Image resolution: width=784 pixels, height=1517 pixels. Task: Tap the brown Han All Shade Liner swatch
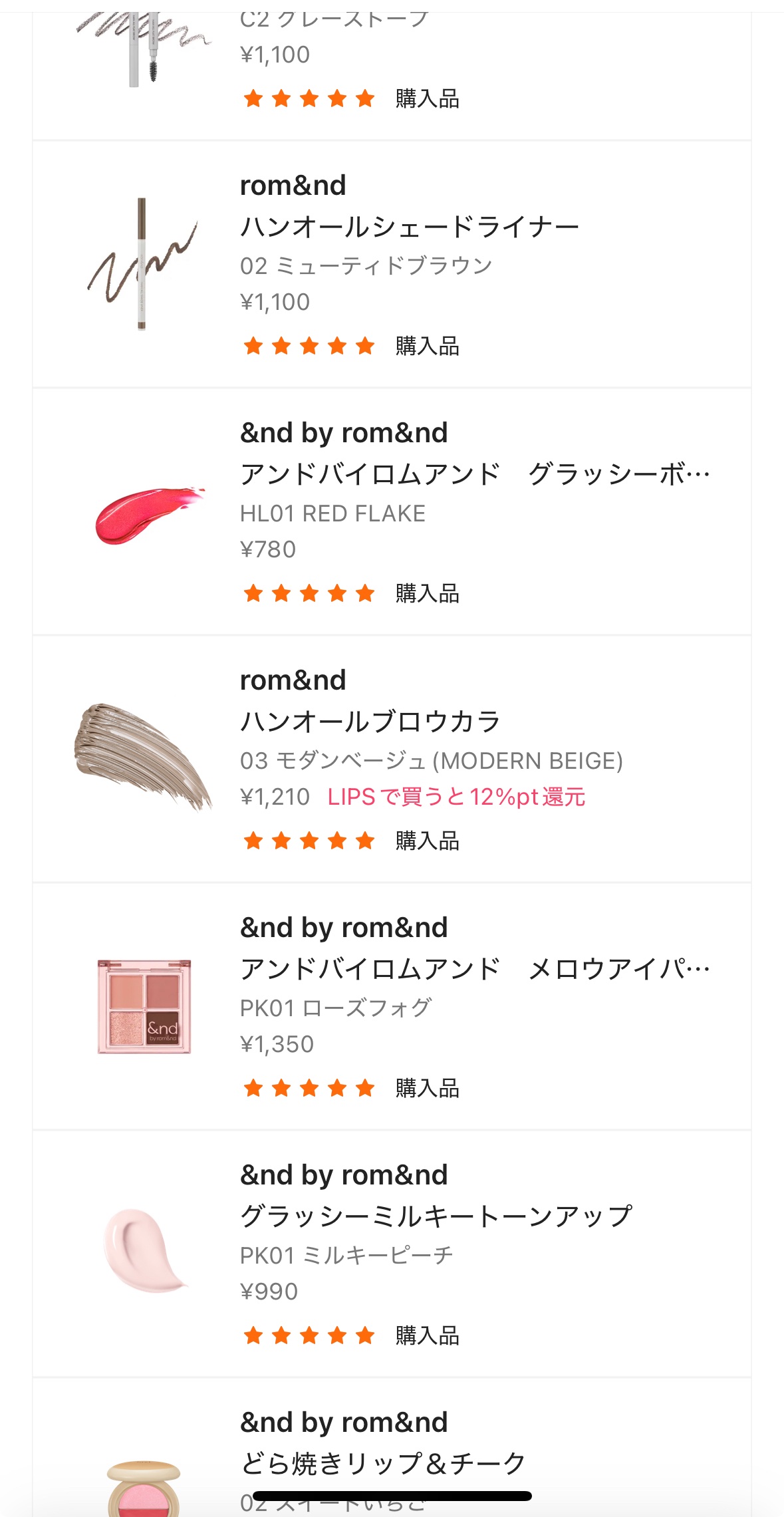(142, 264)
